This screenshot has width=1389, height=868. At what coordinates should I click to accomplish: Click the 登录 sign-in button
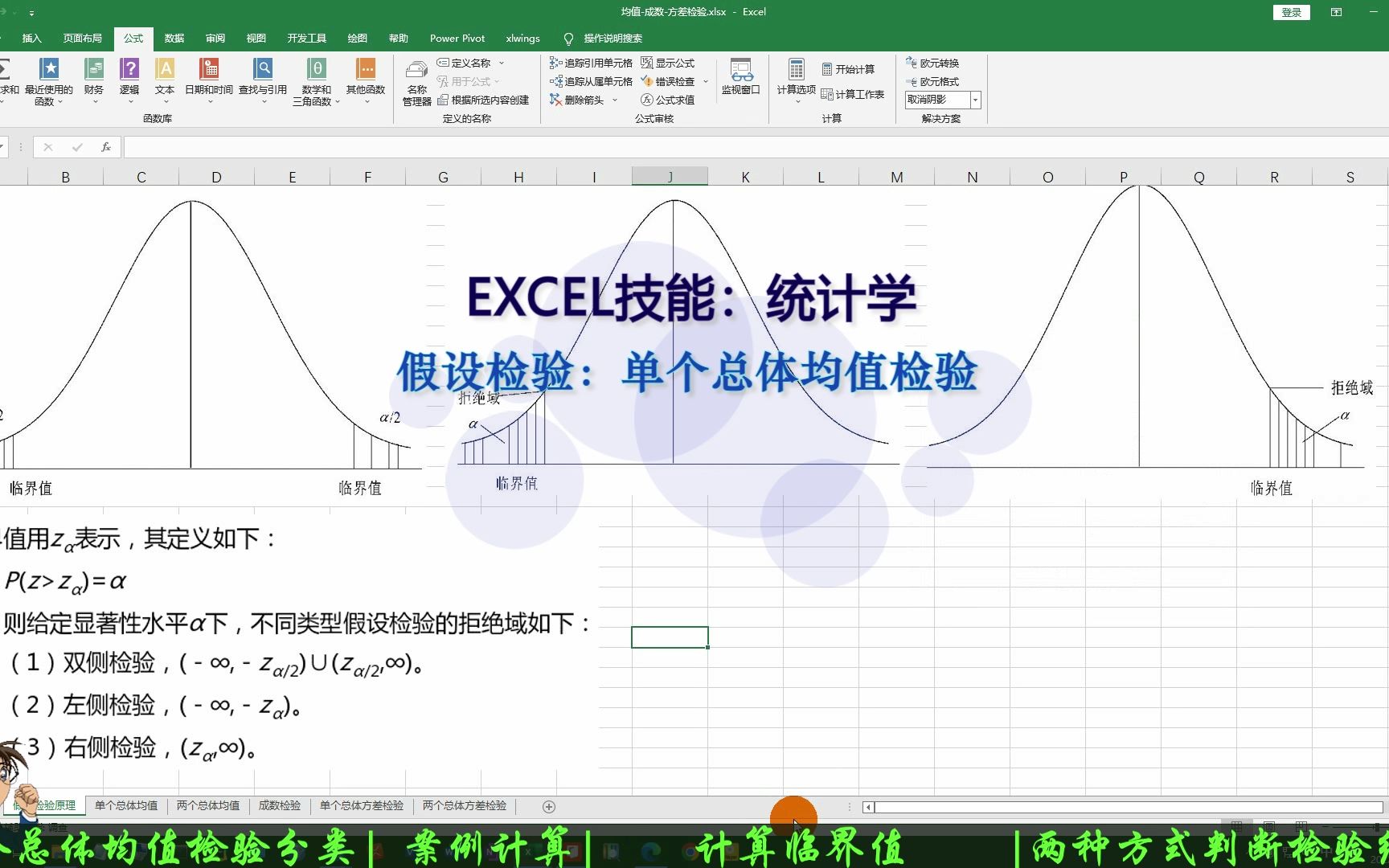[1291, 12]
